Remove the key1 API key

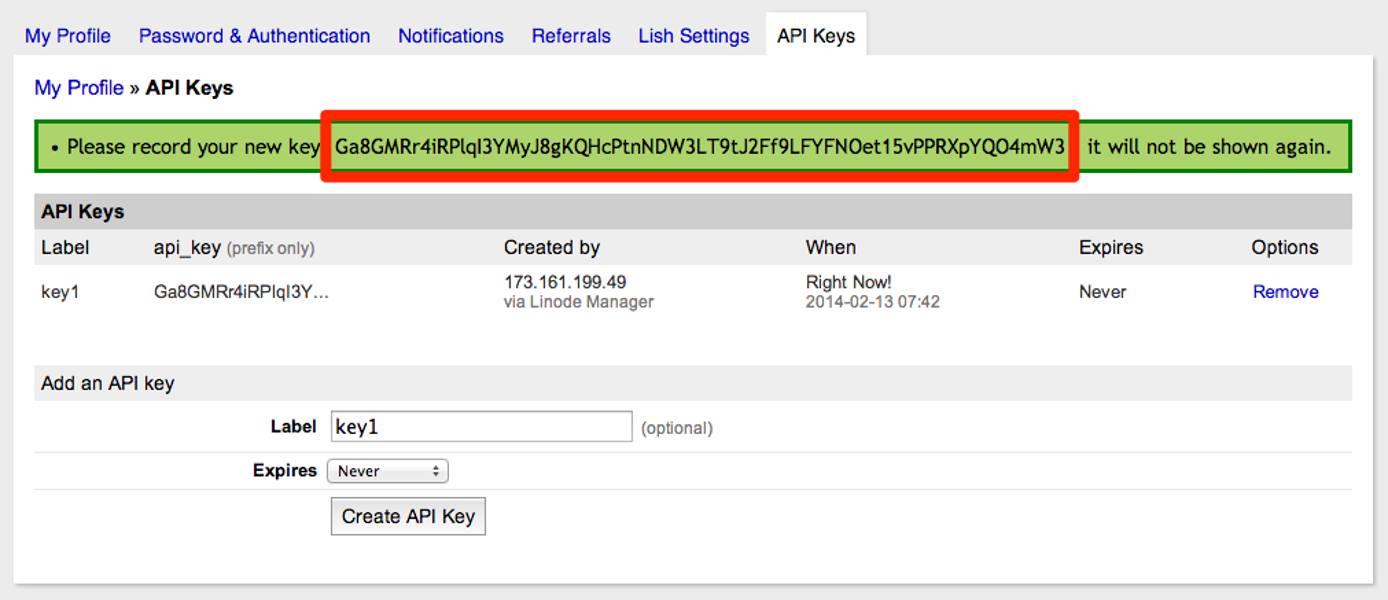click(1284, 292)
